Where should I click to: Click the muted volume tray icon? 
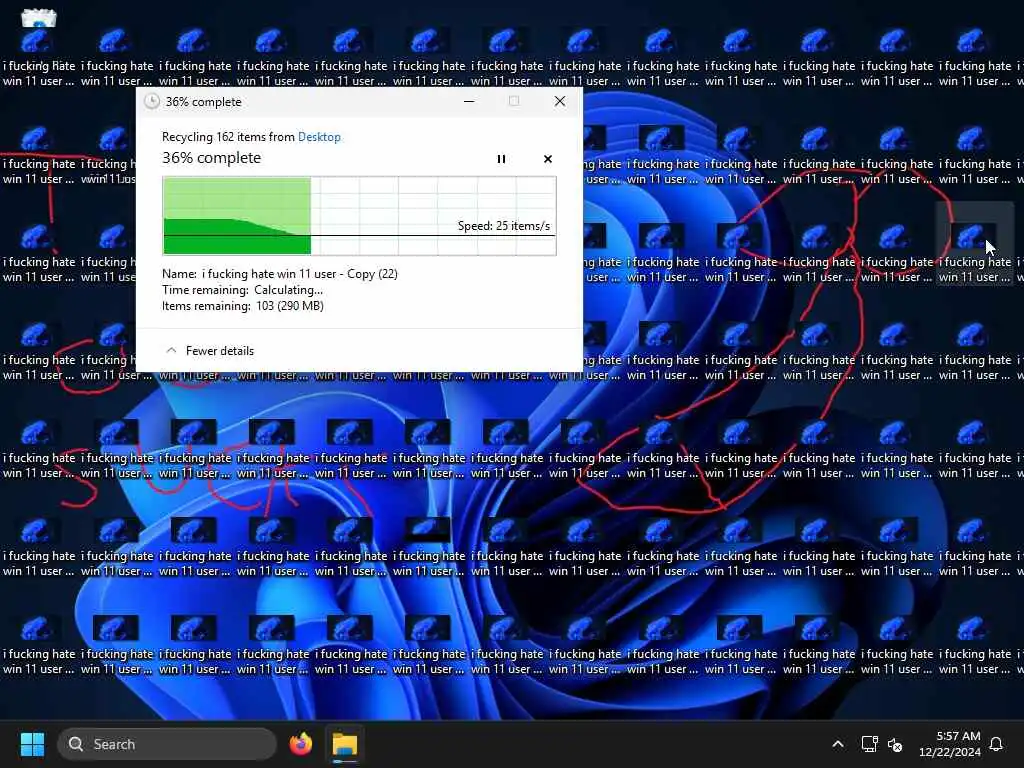[x=895, y=744]
